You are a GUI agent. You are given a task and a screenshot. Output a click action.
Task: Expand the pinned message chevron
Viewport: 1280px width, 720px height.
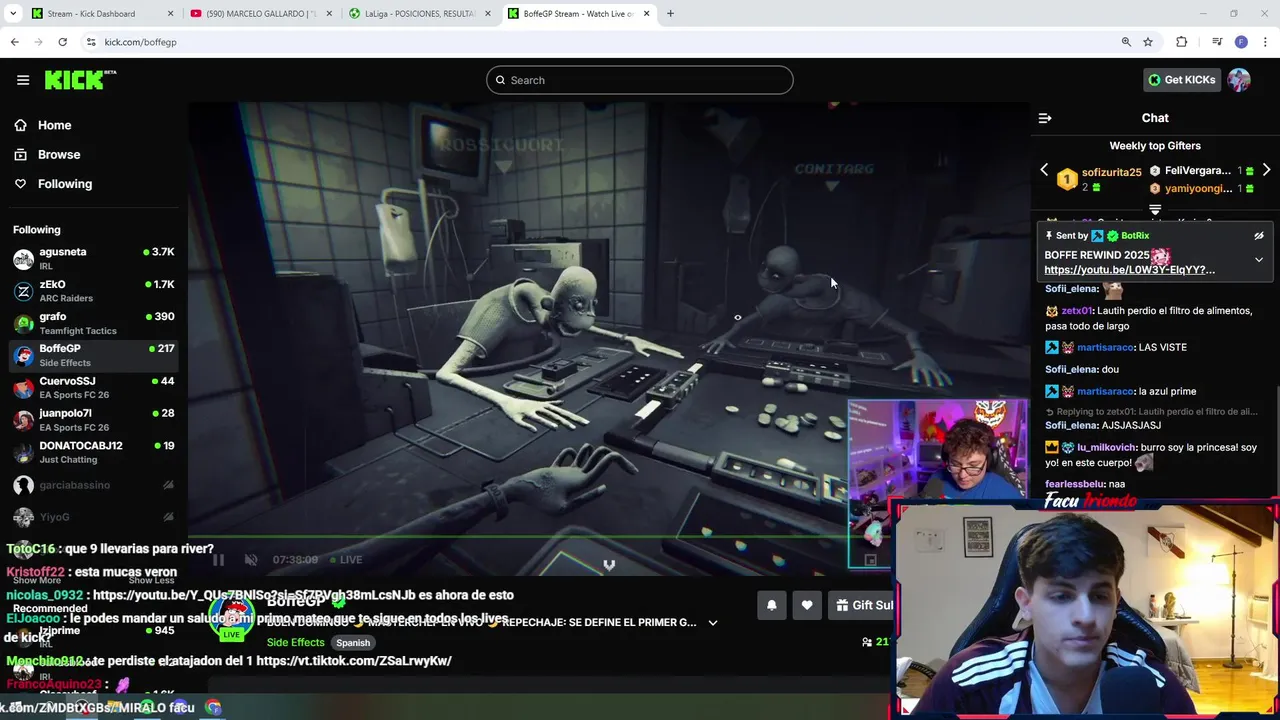[x=1259, y=259]
